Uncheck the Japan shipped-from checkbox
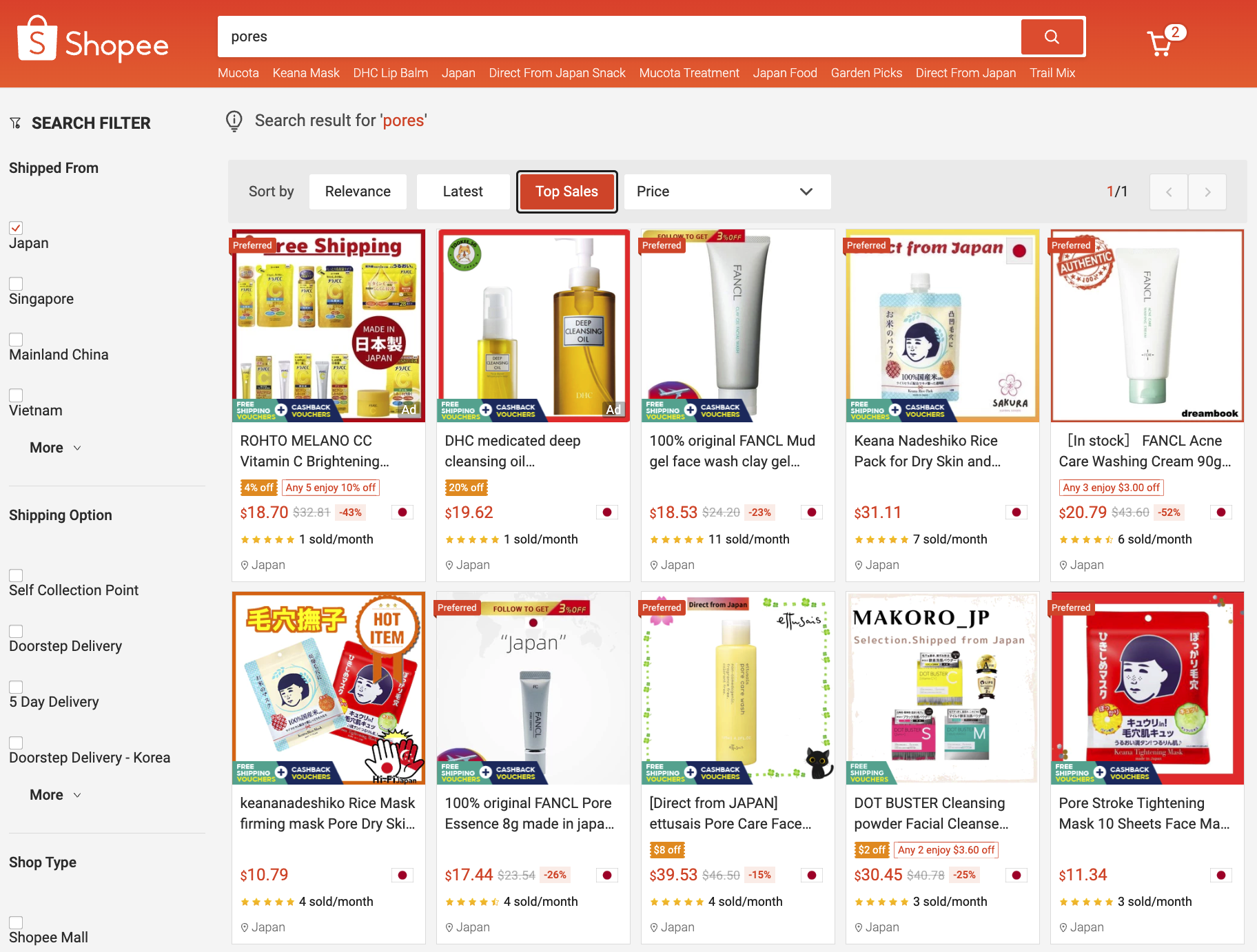Screen dimensions: 1257x952 coord(16,228)
